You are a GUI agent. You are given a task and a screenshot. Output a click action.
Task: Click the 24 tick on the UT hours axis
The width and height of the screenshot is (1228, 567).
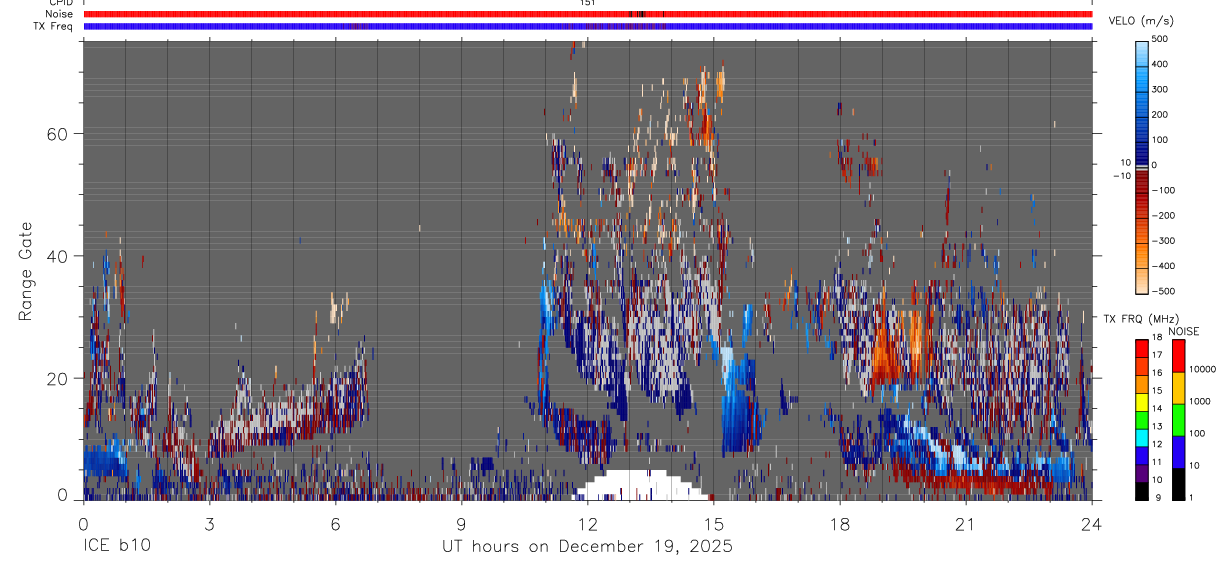pos(1091,522)
